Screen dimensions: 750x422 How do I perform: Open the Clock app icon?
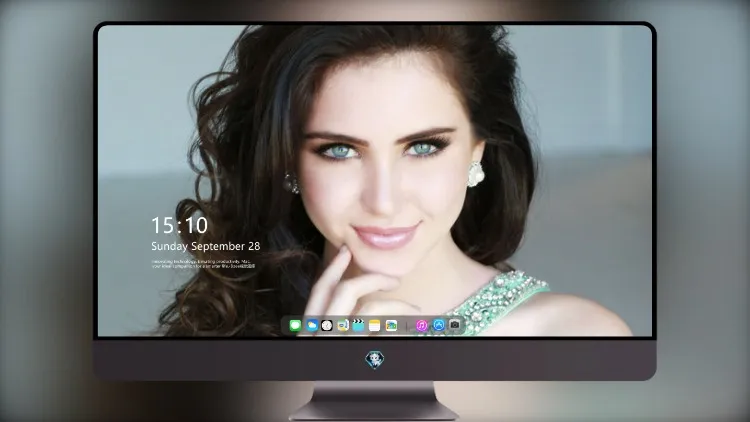pos(327,325)
